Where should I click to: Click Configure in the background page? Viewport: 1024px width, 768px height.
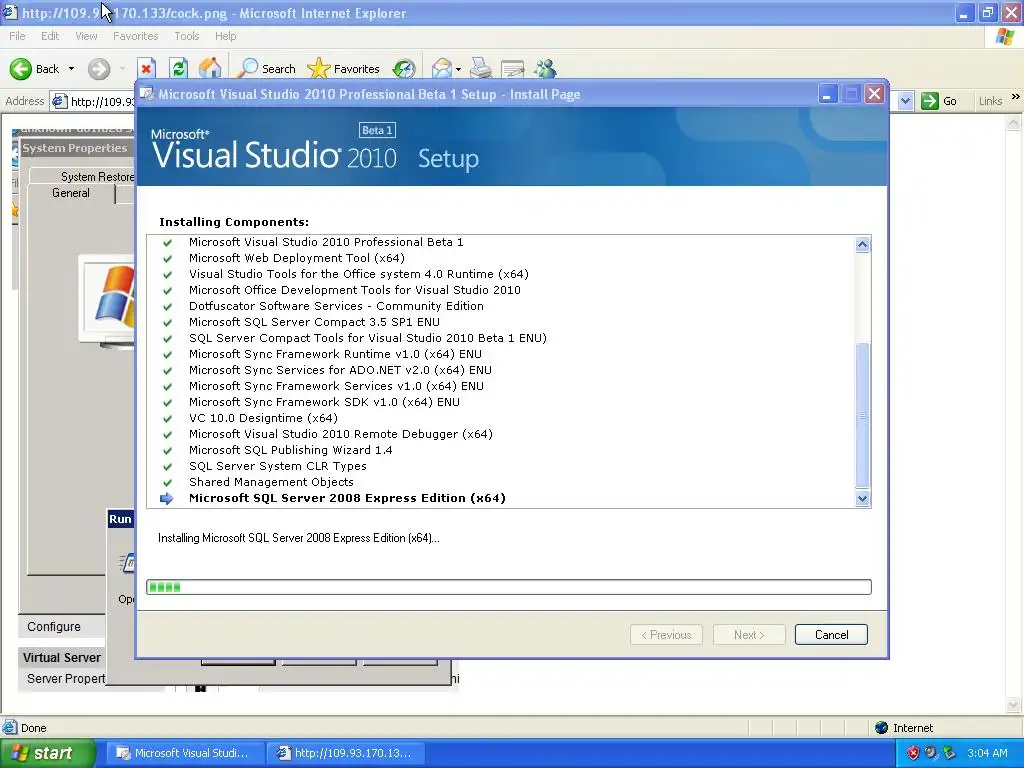tap(54, 627)
